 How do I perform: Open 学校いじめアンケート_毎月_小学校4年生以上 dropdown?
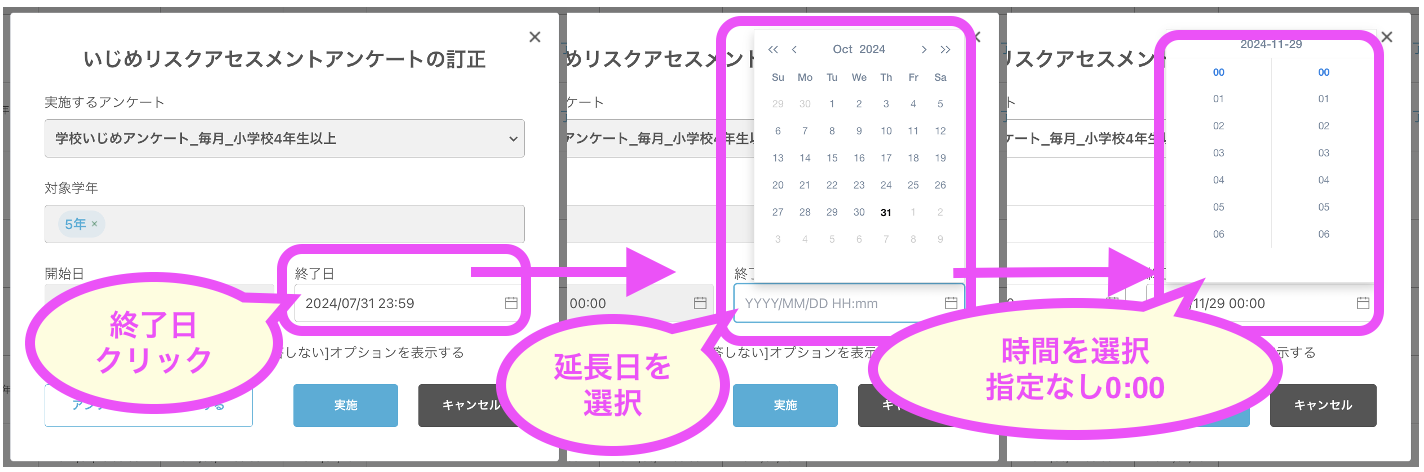(284, 138)
